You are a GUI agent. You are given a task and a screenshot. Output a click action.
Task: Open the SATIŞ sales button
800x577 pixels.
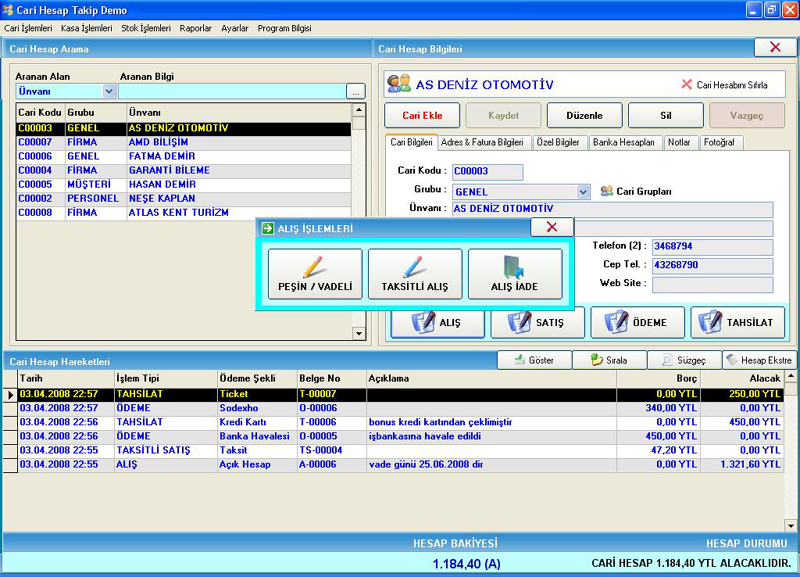tap(537, 322)
